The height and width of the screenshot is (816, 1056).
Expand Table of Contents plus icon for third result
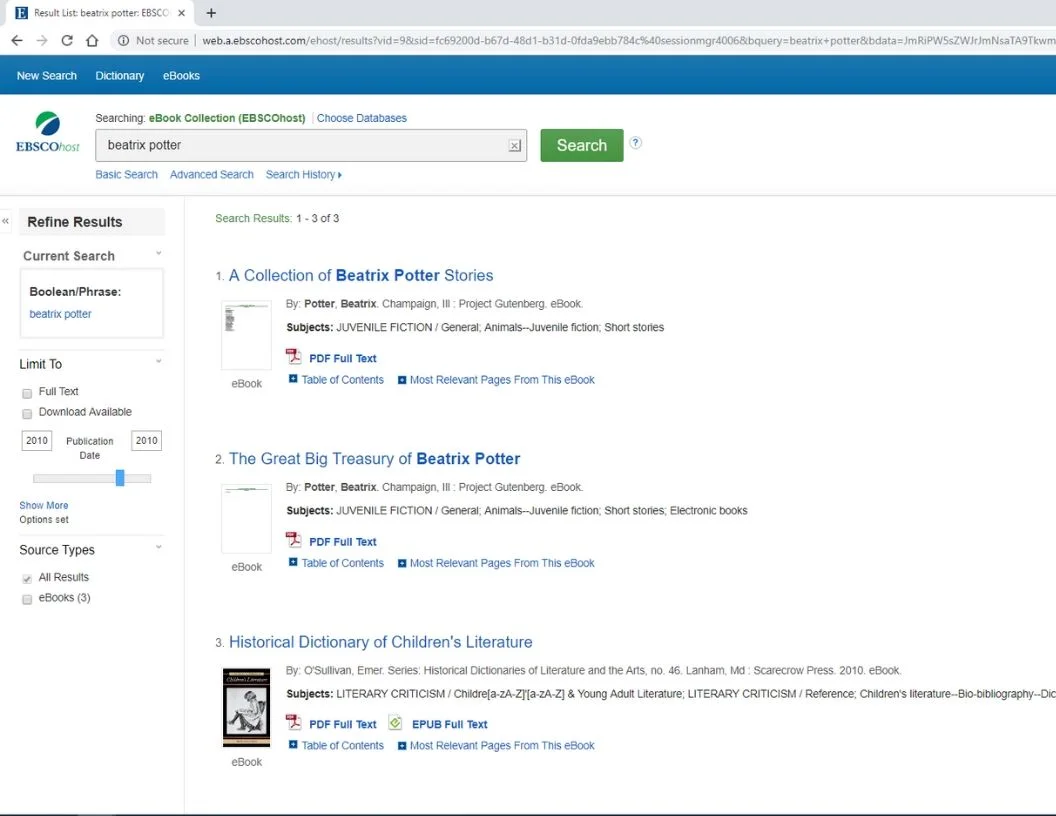(293, 745)
